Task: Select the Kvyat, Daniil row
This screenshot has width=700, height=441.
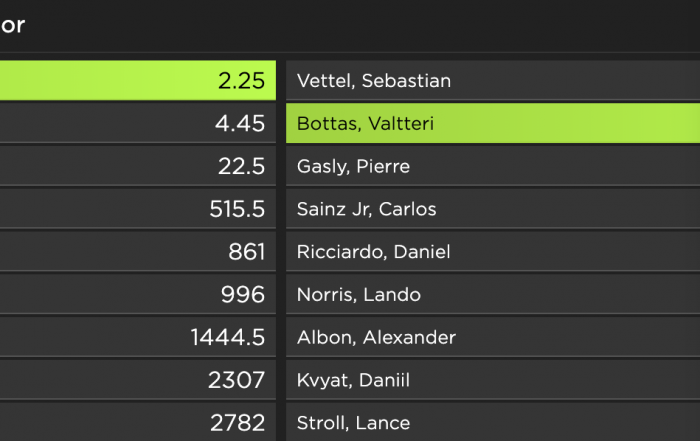Action: click(493, 380)
